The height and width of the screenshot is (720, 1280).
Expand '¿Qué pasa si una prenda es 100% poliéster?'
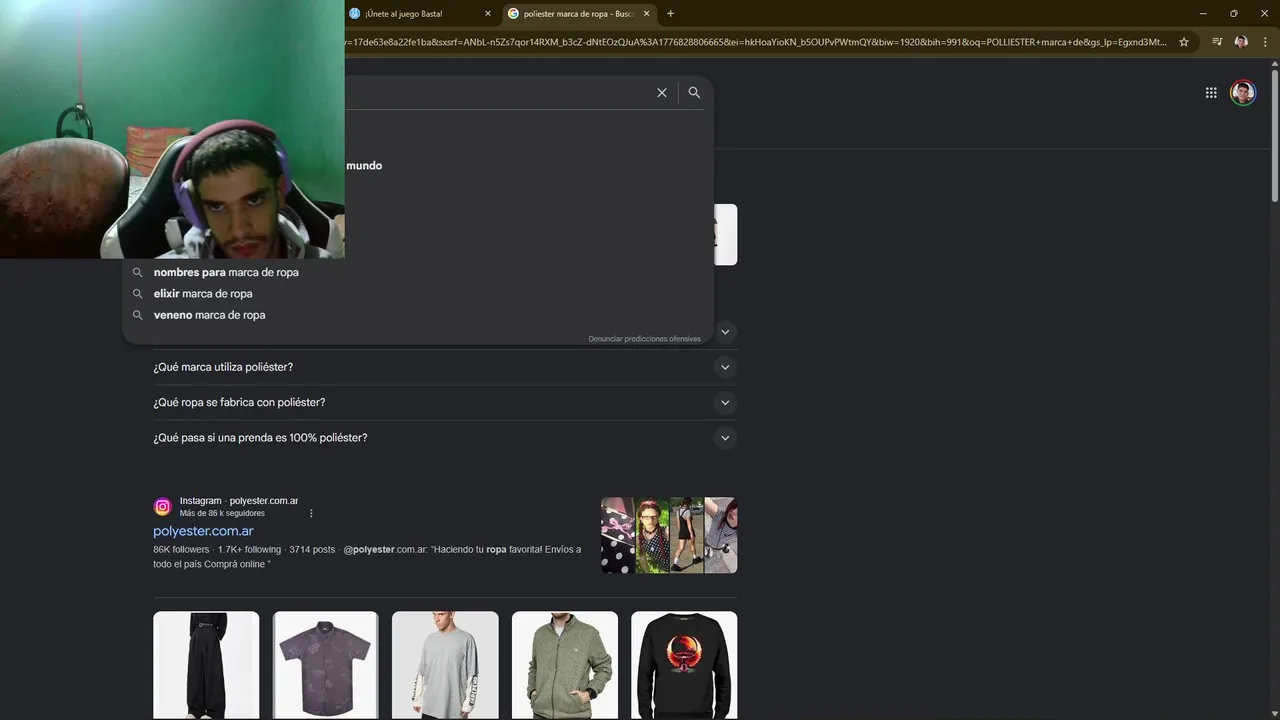[445, 438]
